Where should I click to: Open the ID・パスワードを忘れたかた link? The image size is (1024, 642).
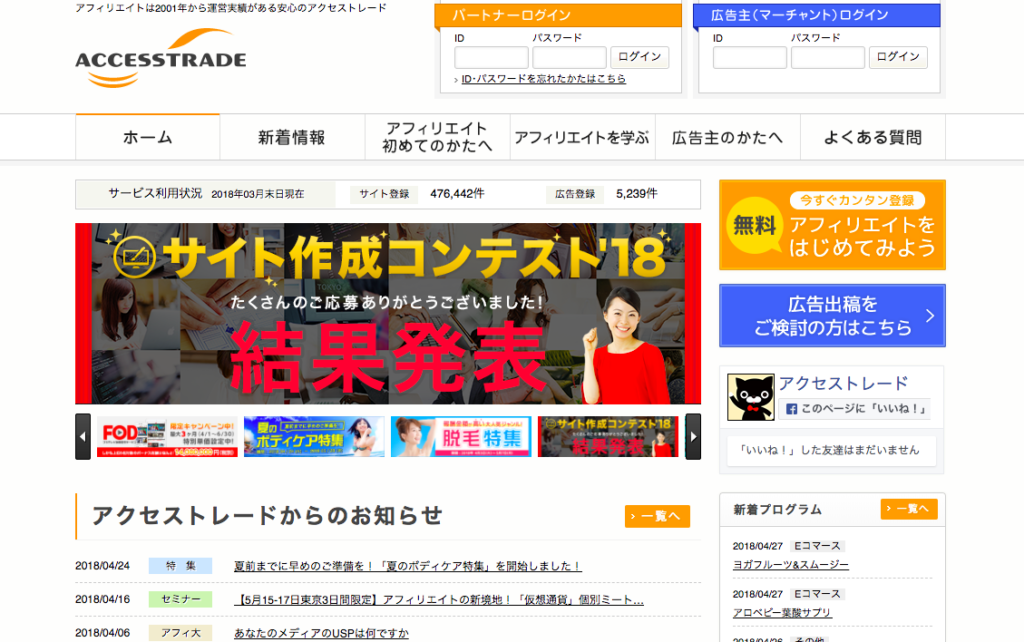(543, 79)
